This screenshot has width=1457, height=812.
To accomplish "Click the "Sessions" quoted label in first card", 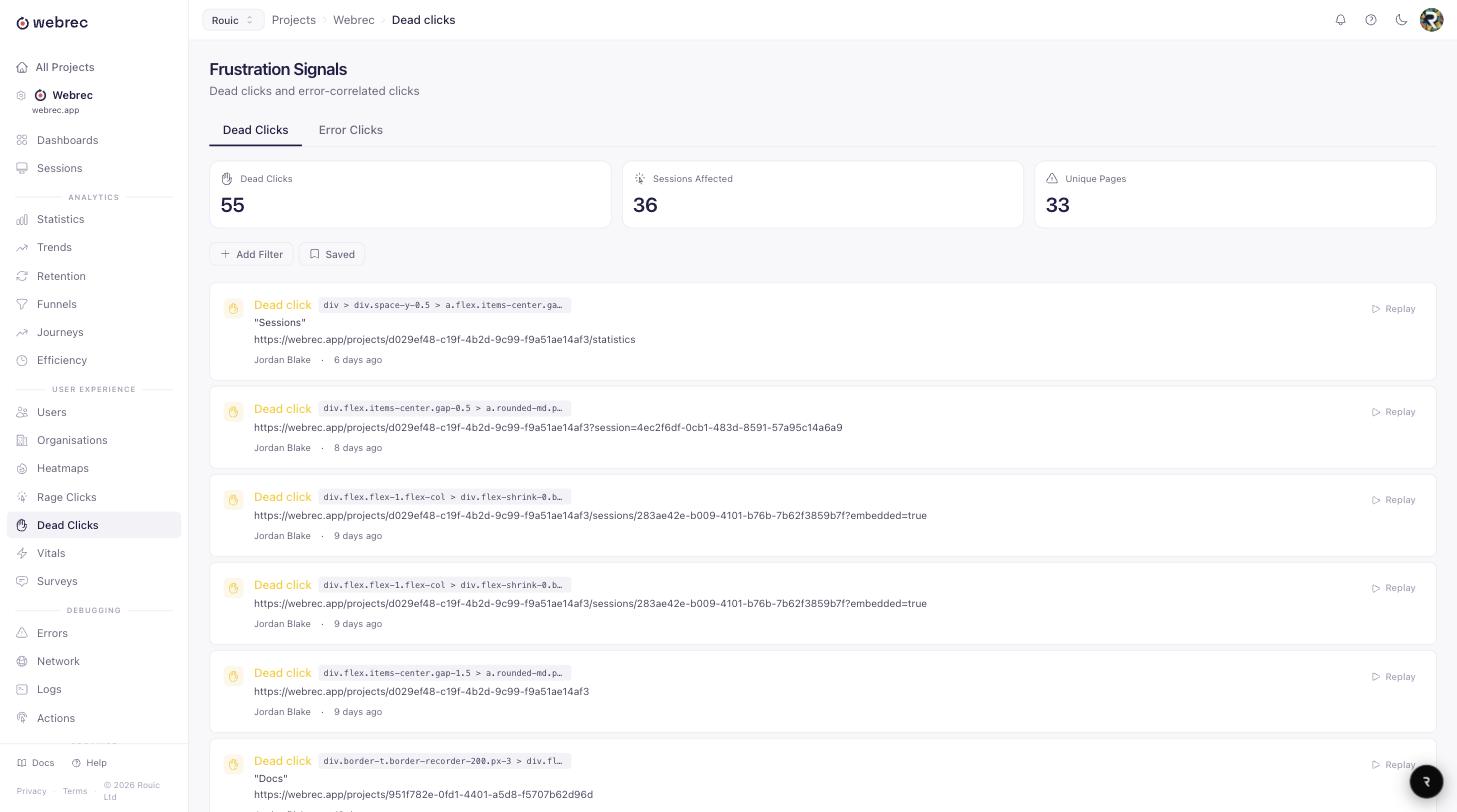I will pos(280,323).
